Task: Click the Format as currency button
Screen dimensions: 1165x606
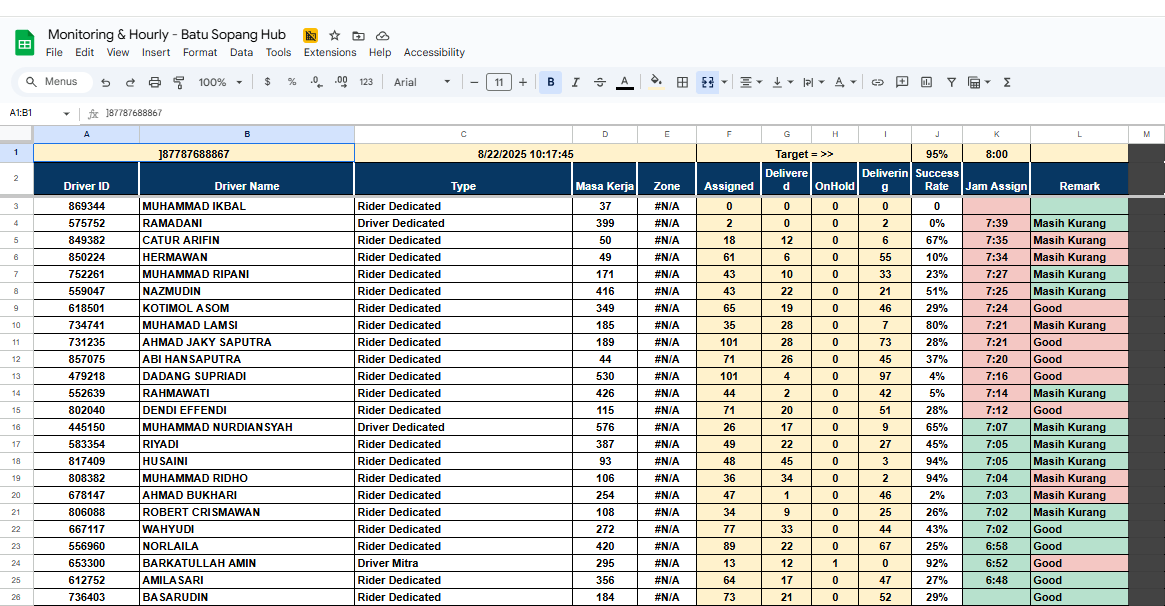Action: point(267,82)
